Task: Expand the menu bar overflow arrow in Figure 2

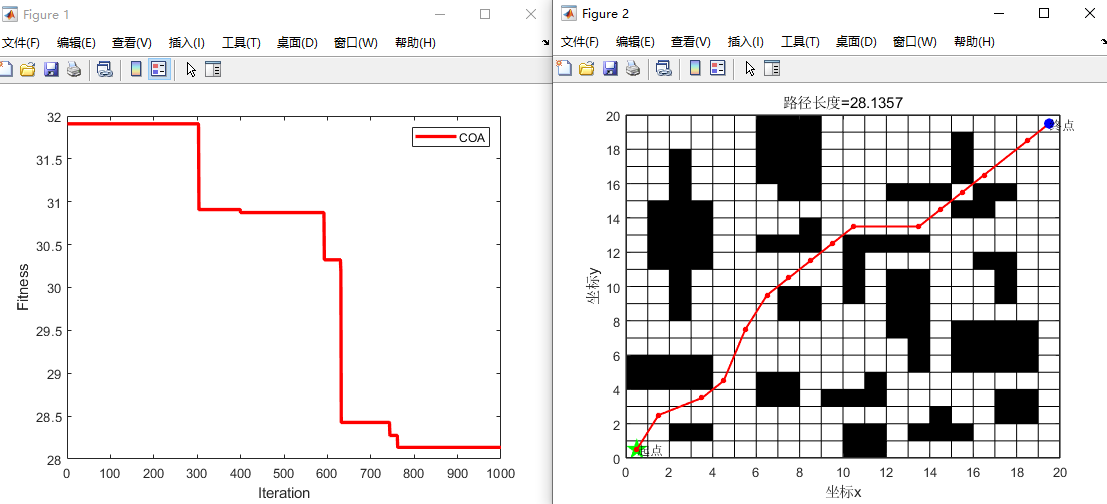Action: (x=1103, y=42)
